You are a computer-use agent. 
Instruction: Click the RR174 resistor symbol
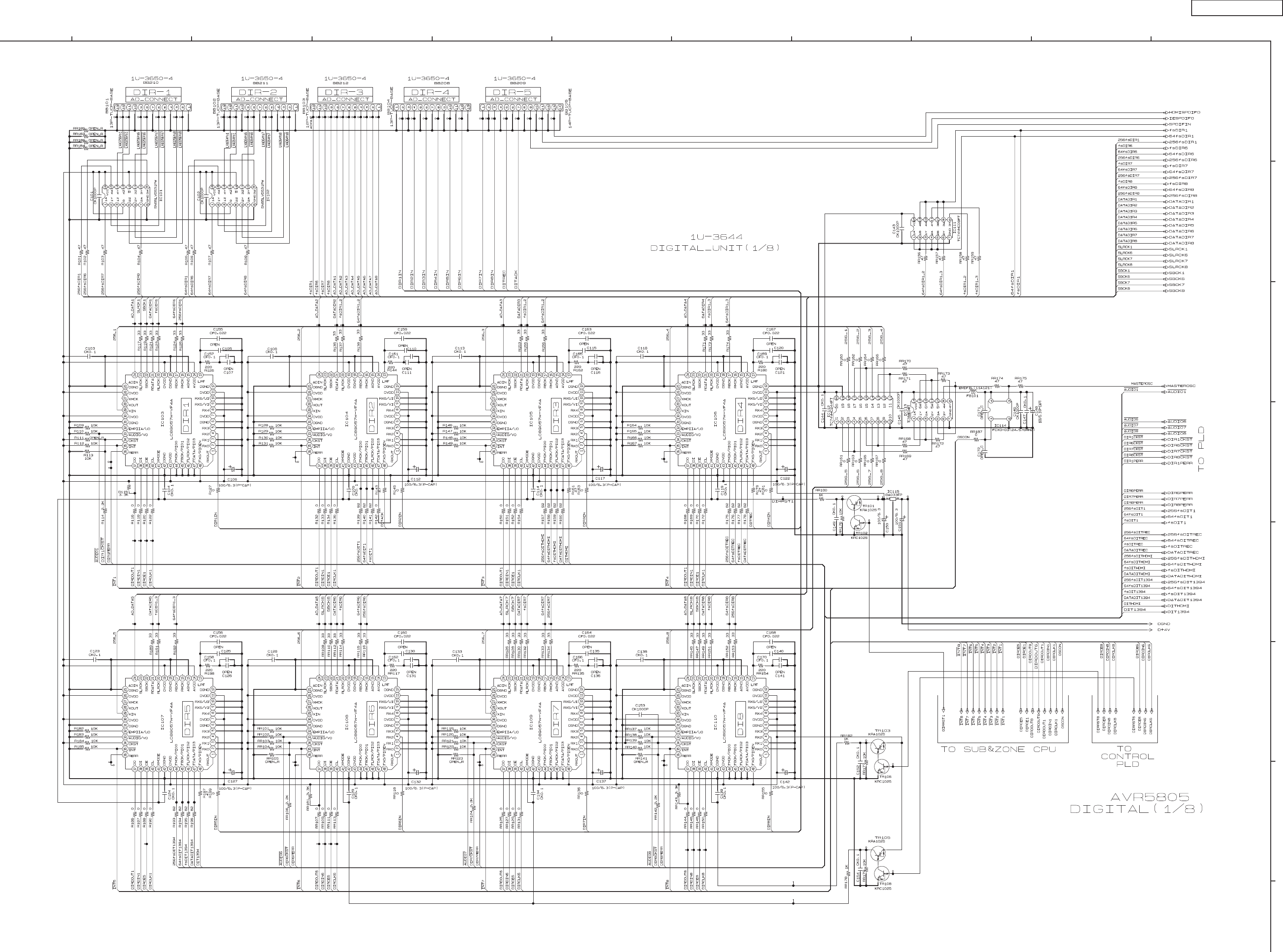pyautogui.click(x=997, y=386)
